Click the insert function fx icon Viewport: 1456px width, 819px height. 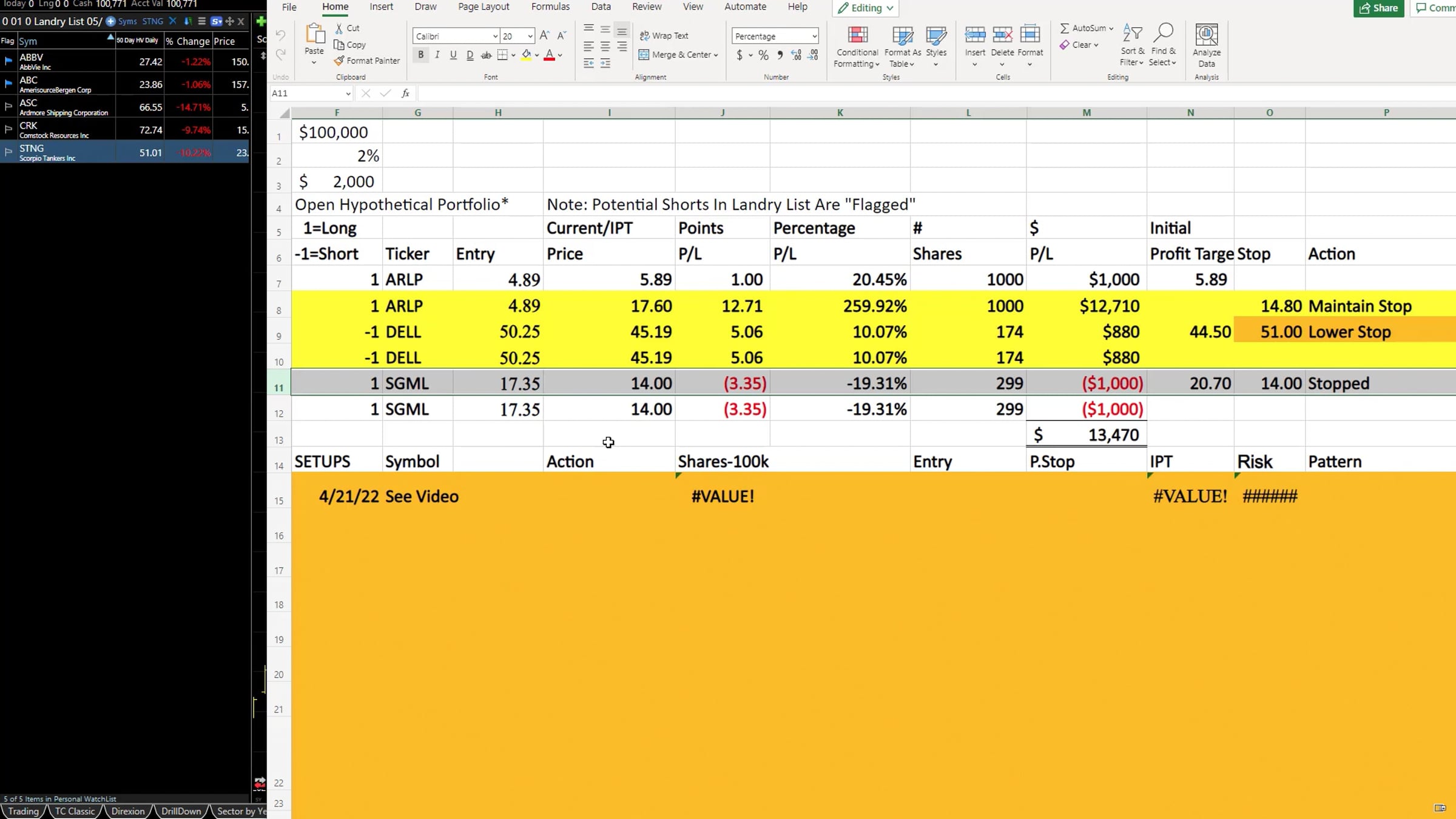click(x=405, y=93)
